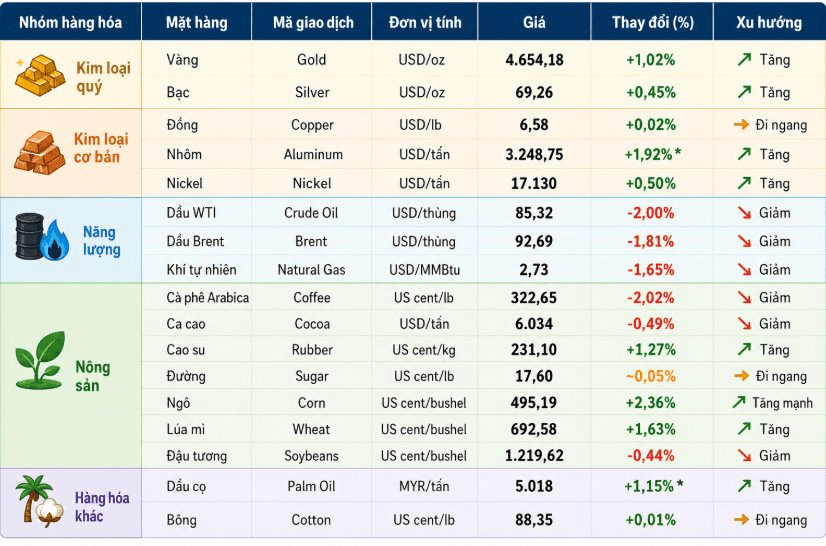
Task: Click the copper ingots icon for Kim loại cơ bản
Action: 40,152
